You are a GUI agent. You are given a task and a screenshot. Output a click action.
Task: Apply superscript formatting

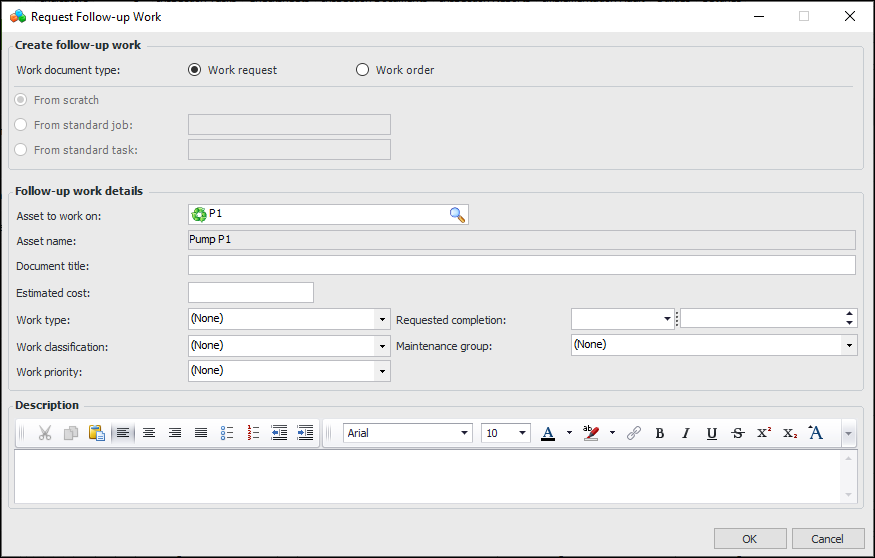pyautogui.click(x=763, y=433)
